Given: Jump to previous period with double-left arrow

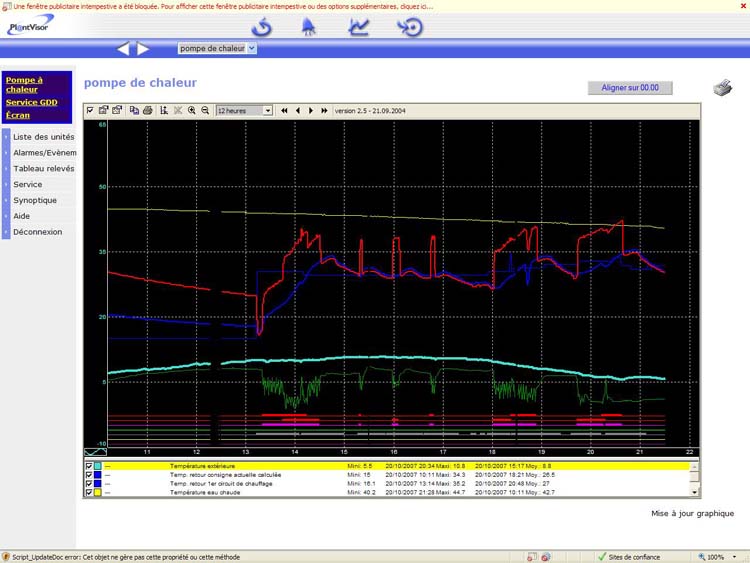Looking at the screenshot, I should coord(284,110).
